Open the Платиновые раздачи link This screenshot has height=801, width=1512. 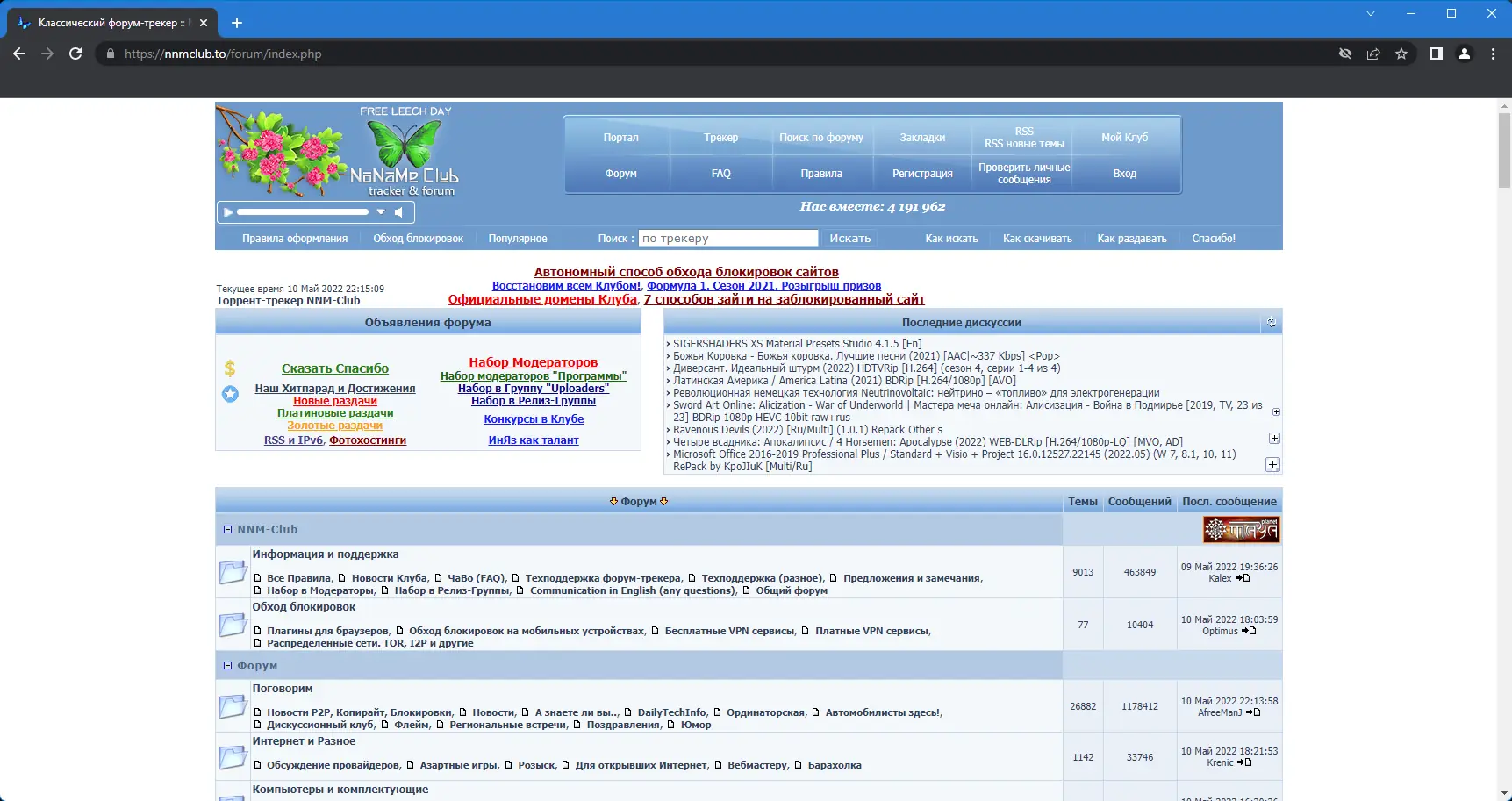pyautogui.click(x=335, y=413)
